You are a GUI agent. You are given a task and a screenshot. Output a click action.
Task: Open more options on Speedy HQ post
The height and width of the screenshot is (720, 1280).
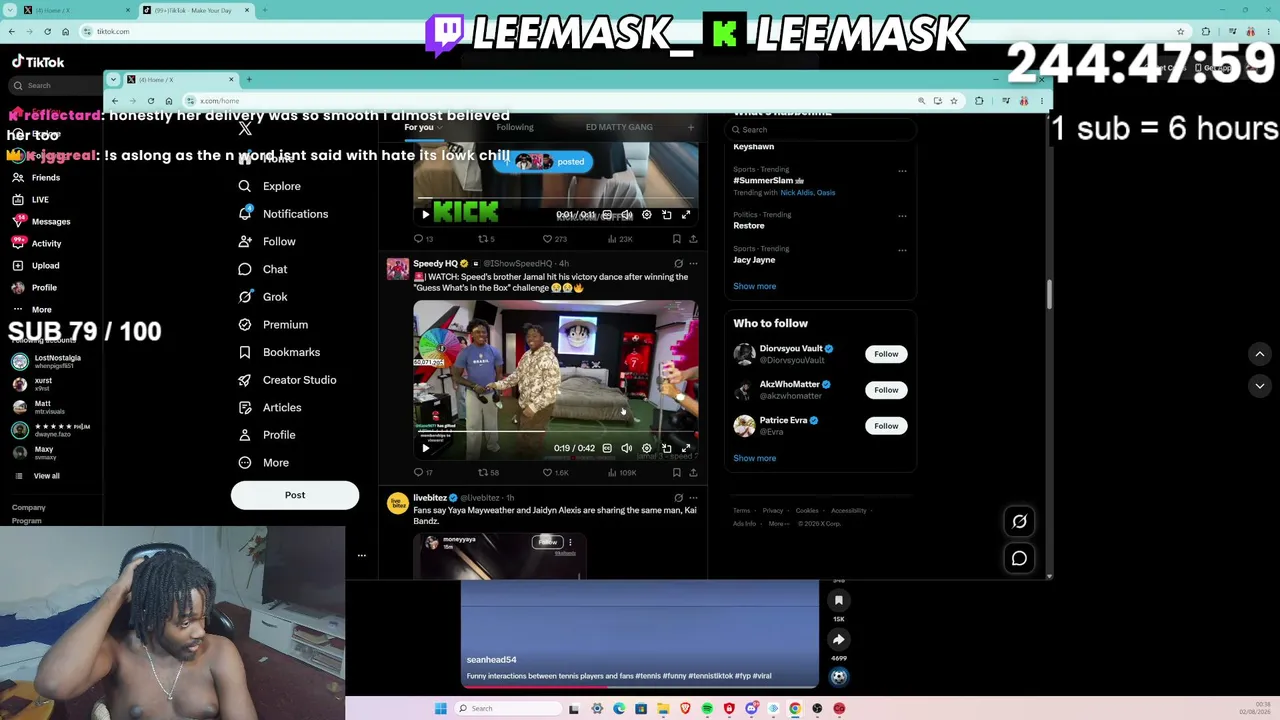(x=693, y=264)
